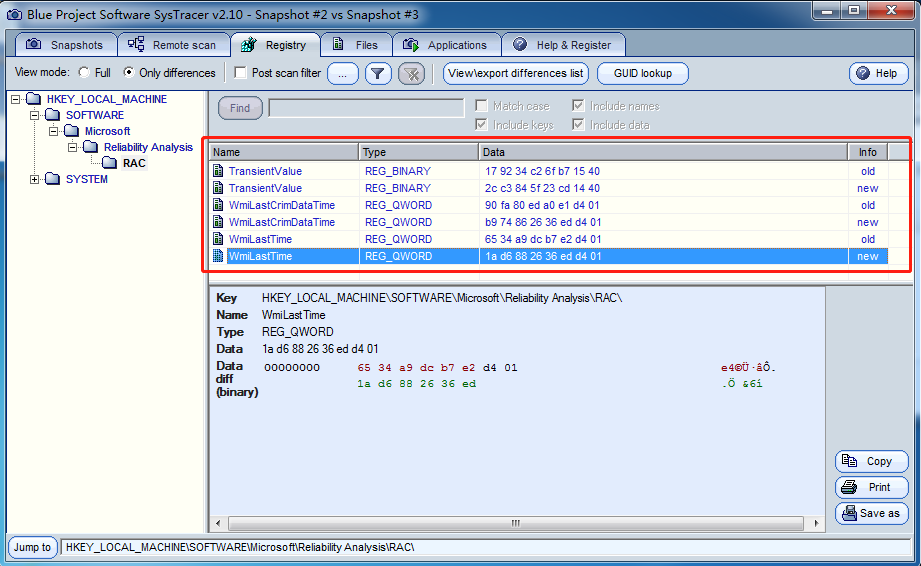Viewport: 921px width, 566px height.
Task: Select Reliability Analysis key in tree
Action: tap(148, 147)
